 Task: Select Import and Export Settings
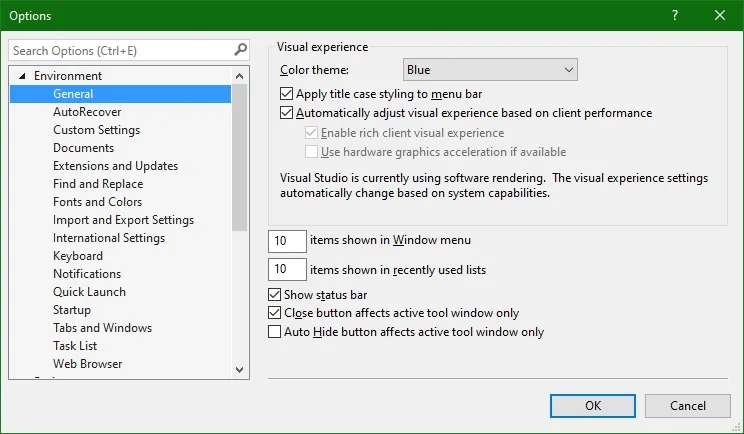[123, 220]
